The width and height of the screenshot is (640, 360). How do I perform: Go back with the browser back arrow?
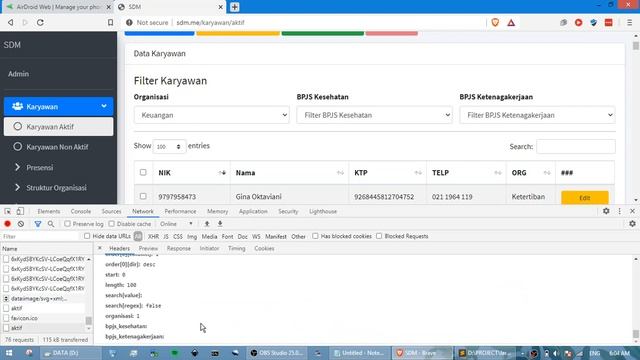pyautogui.click(x=11, y=22)
